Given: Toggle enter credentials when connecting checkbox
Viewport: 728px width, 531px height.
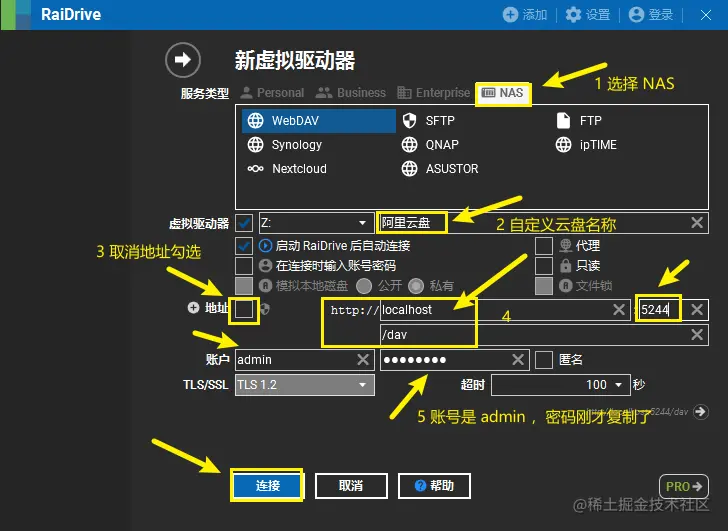Looking at the screenshot, I should pyautogui.click(x=244, y=266).
